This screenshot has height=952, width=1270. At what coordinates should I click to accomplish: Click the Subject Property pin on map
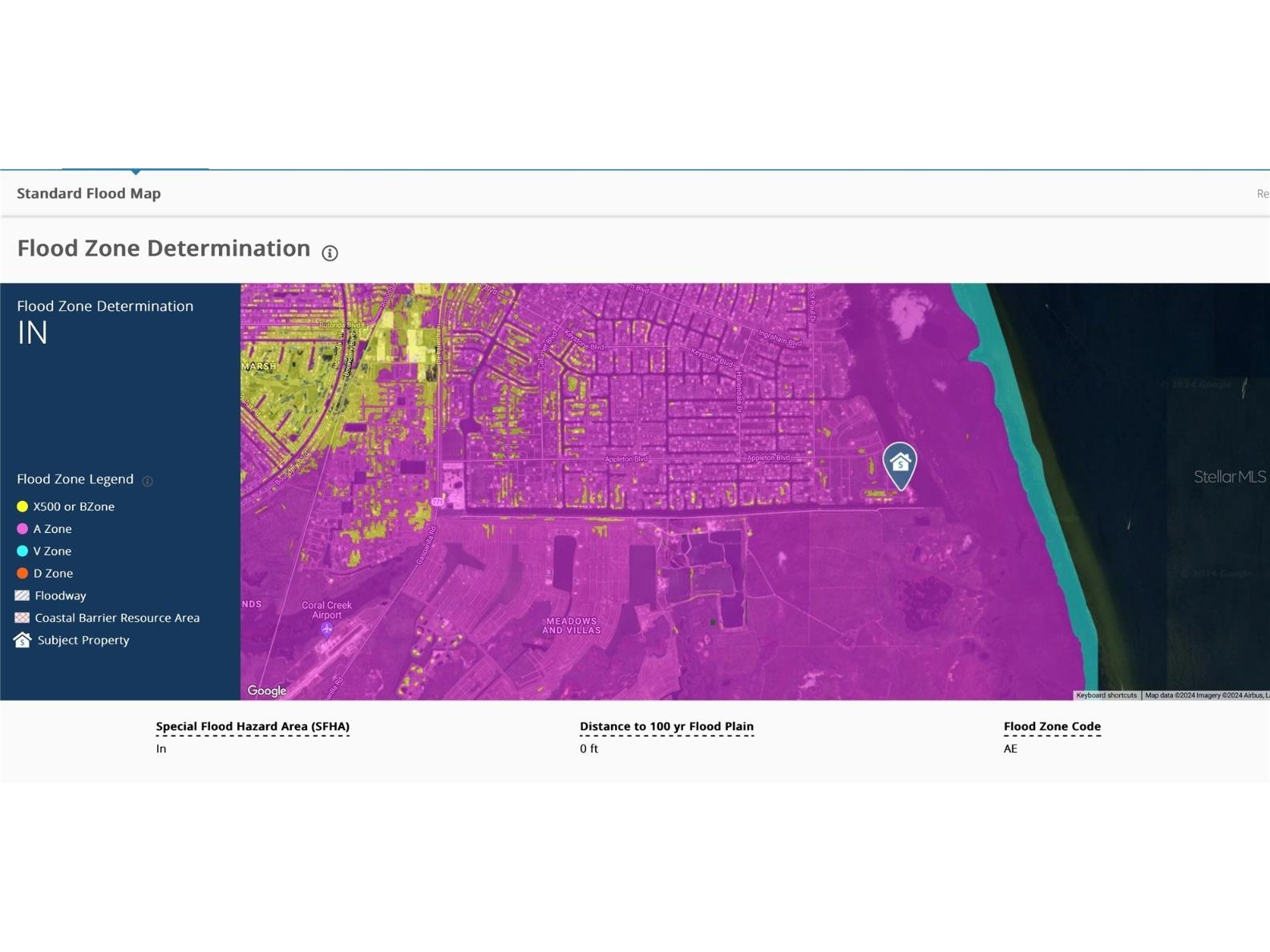900,465
